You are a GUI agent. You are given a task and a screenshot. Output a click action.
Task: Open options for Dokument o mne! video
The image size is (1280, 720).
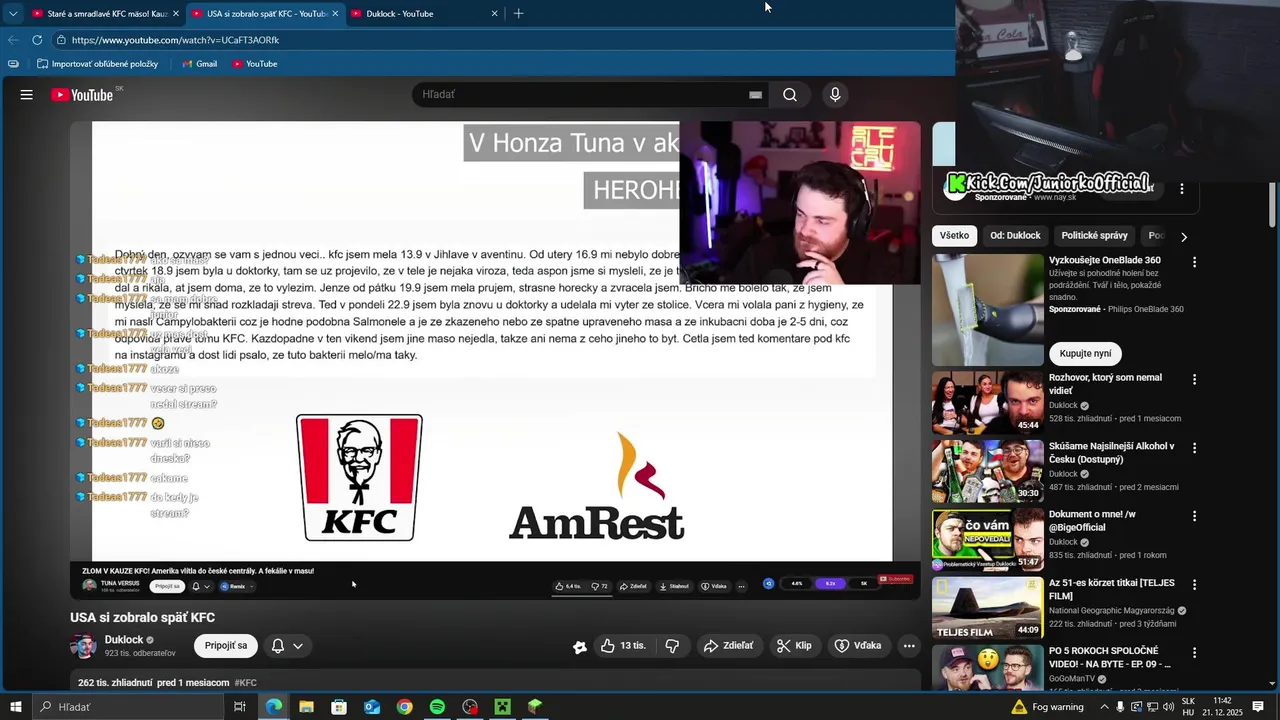1194,516
